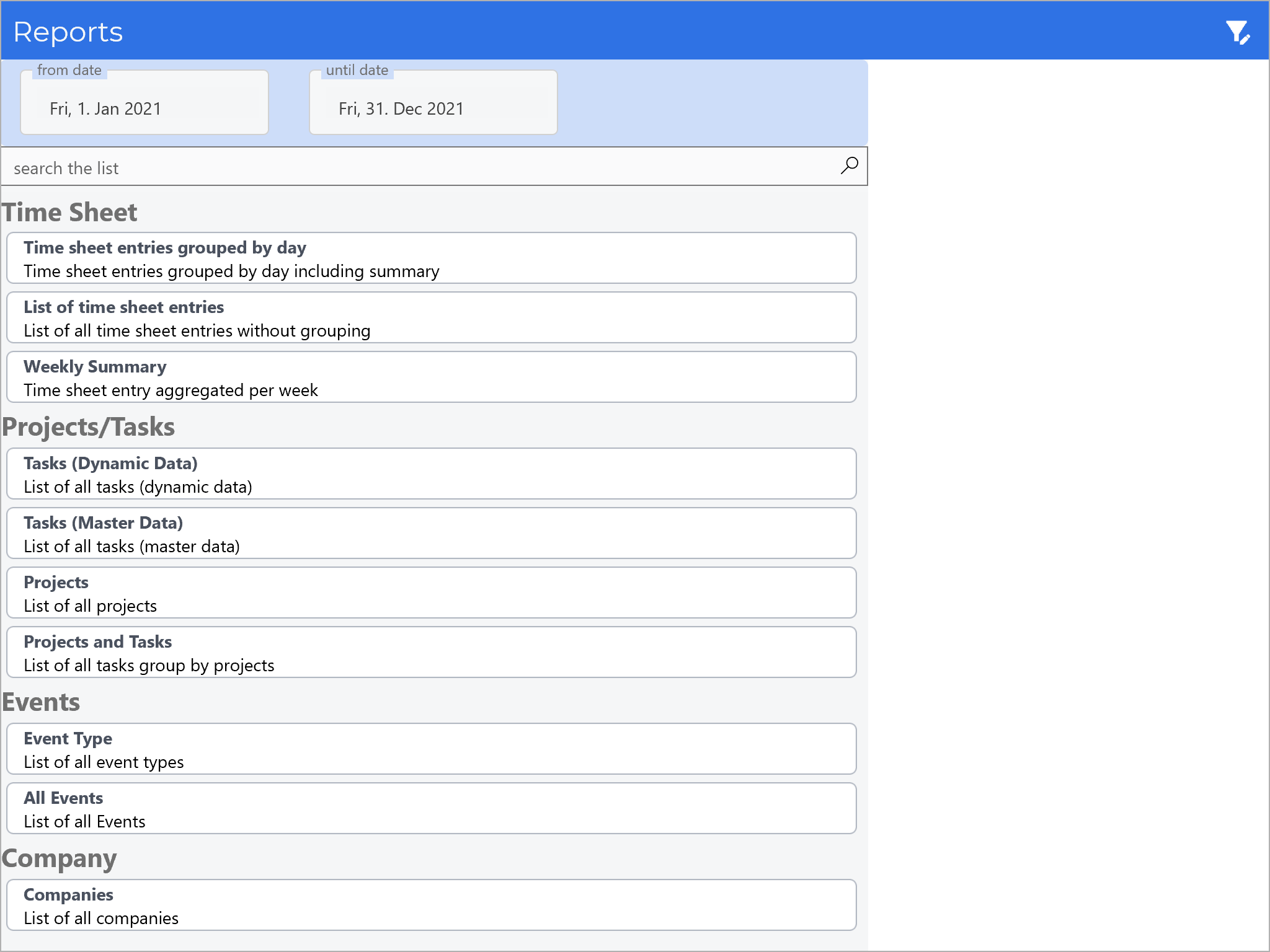Open Time sheet entries grouped by day report

point(431,258)
